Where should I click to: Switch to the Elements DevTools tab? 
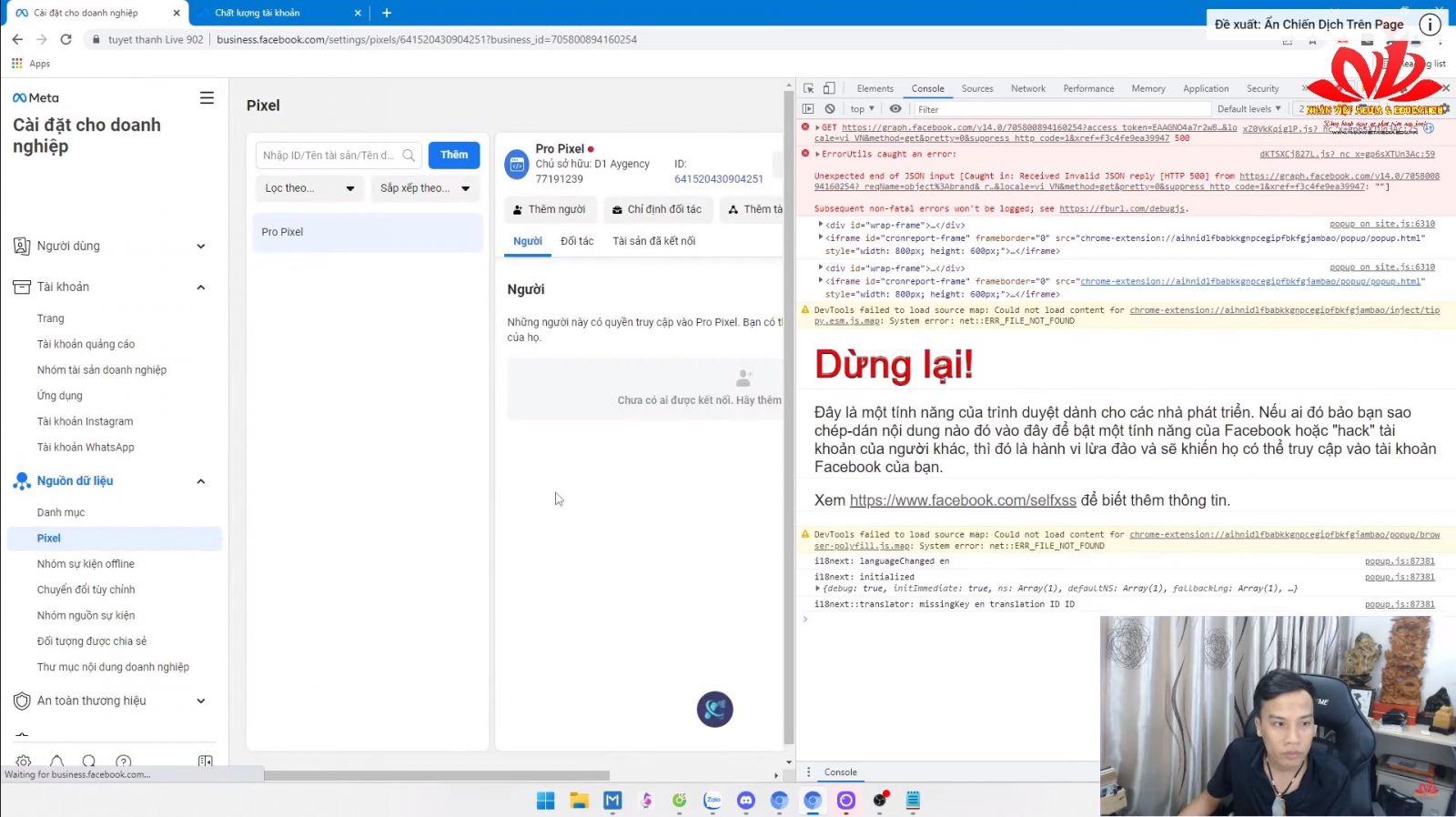875,88
